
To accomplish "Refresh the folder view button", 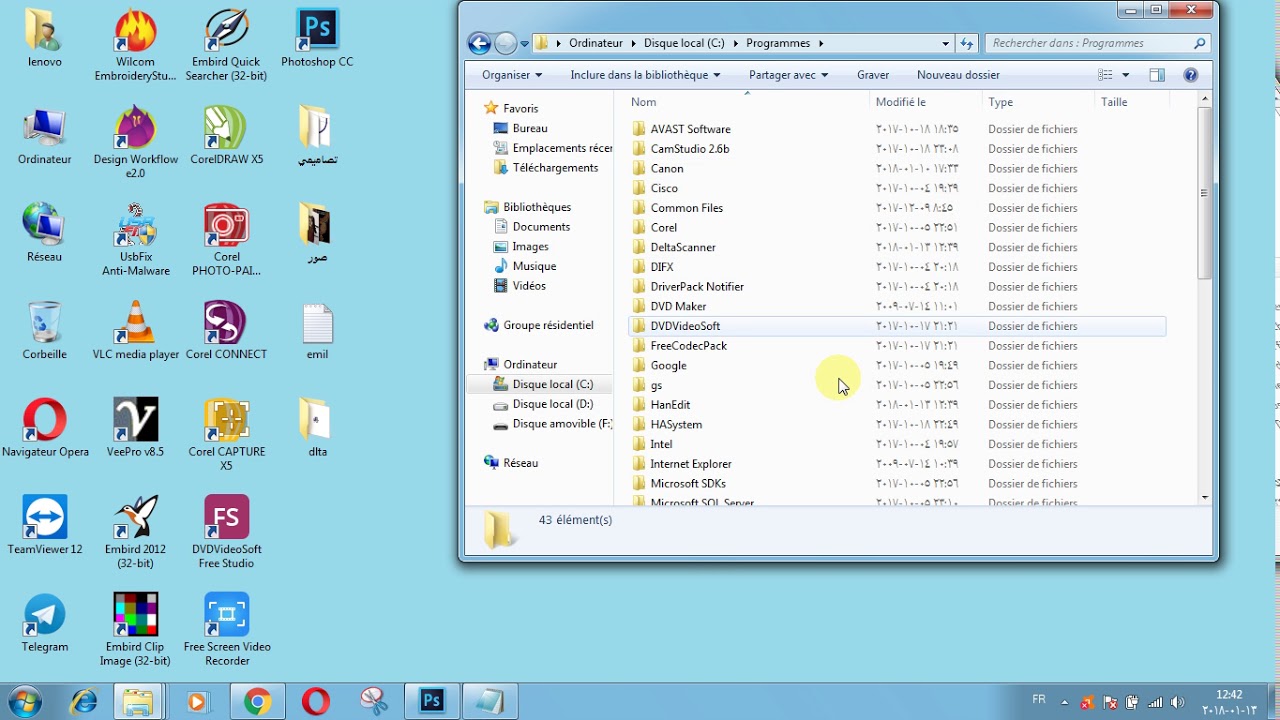I will [x=967, y=44].
